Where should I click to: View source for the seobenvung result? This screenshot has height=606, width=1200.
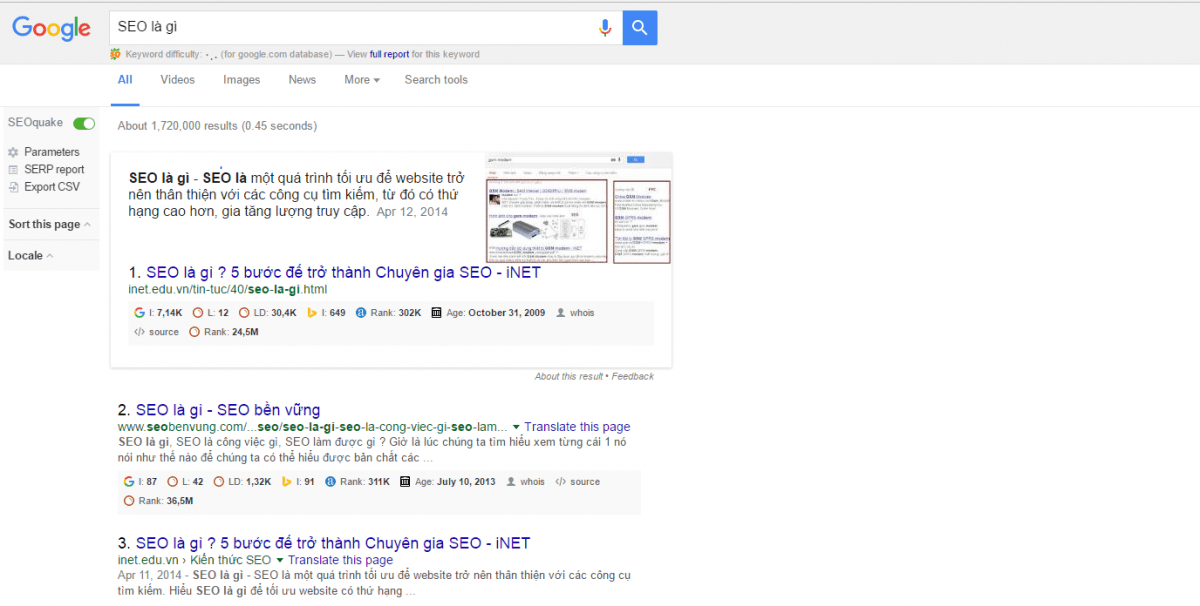click(x=578, y=482)
